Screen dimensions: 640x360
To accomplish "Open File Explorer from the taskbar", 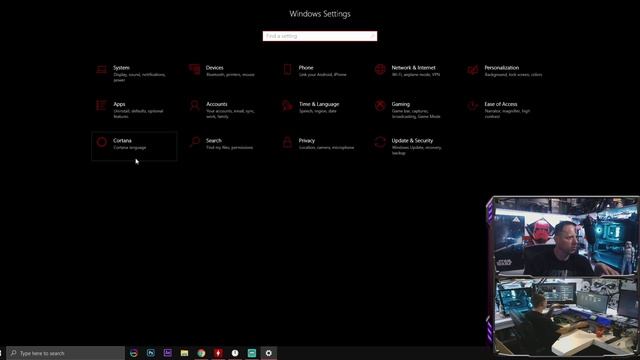I will [x=184, y=353].
